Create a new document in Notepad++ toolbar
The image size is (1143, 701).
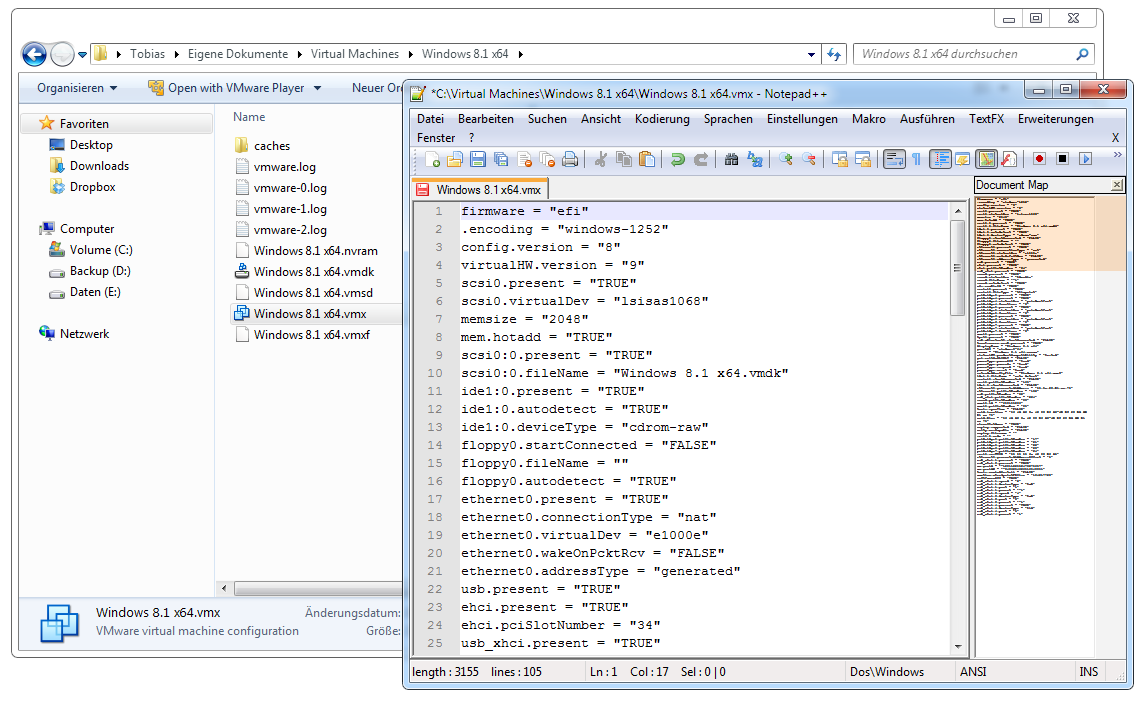coord(432,159)
